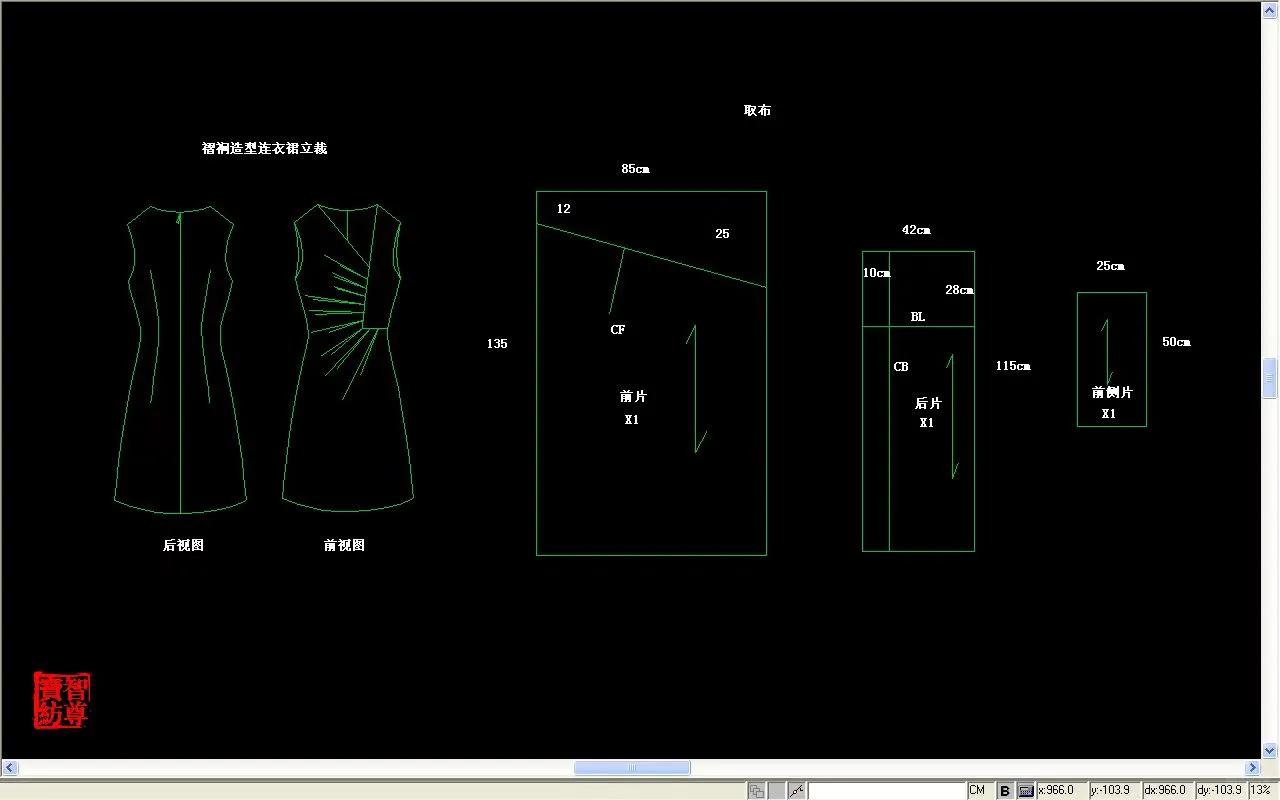The height and width of the screenshot is (800, 1280).
Task: Click the CB label on back piece
Action: [x=901, y=367]
